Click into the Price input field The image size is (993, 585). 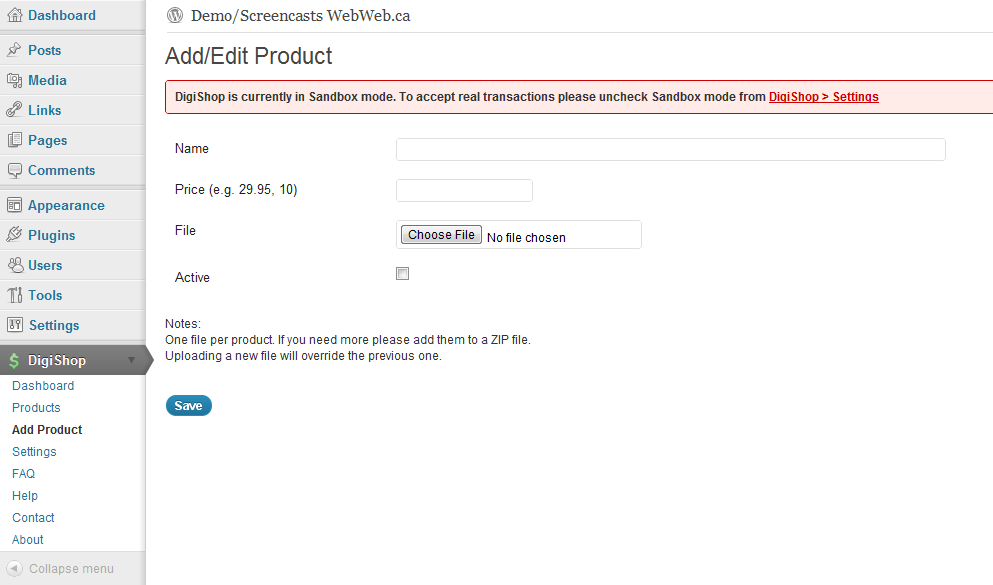pyautogui.click(x=464, y=191)
